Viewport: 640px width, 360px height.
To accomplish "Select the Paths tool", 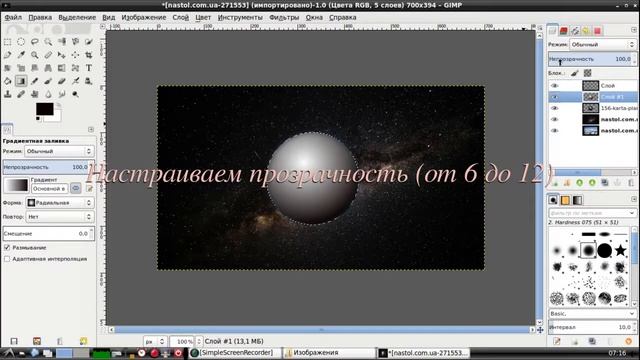I will (x=8, y=55).
